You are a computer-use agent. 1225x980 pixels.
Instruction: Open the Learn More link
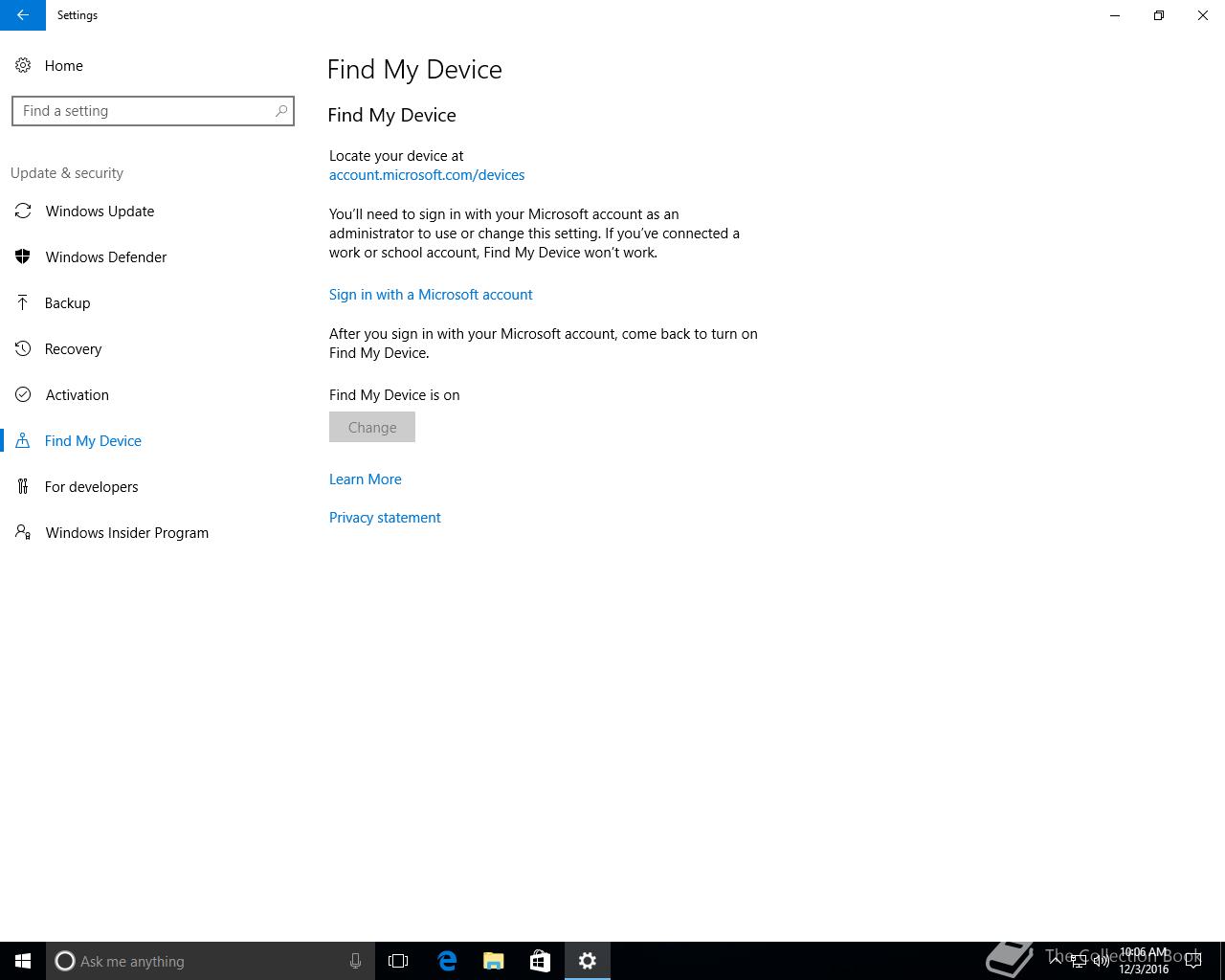pos(366,479)
